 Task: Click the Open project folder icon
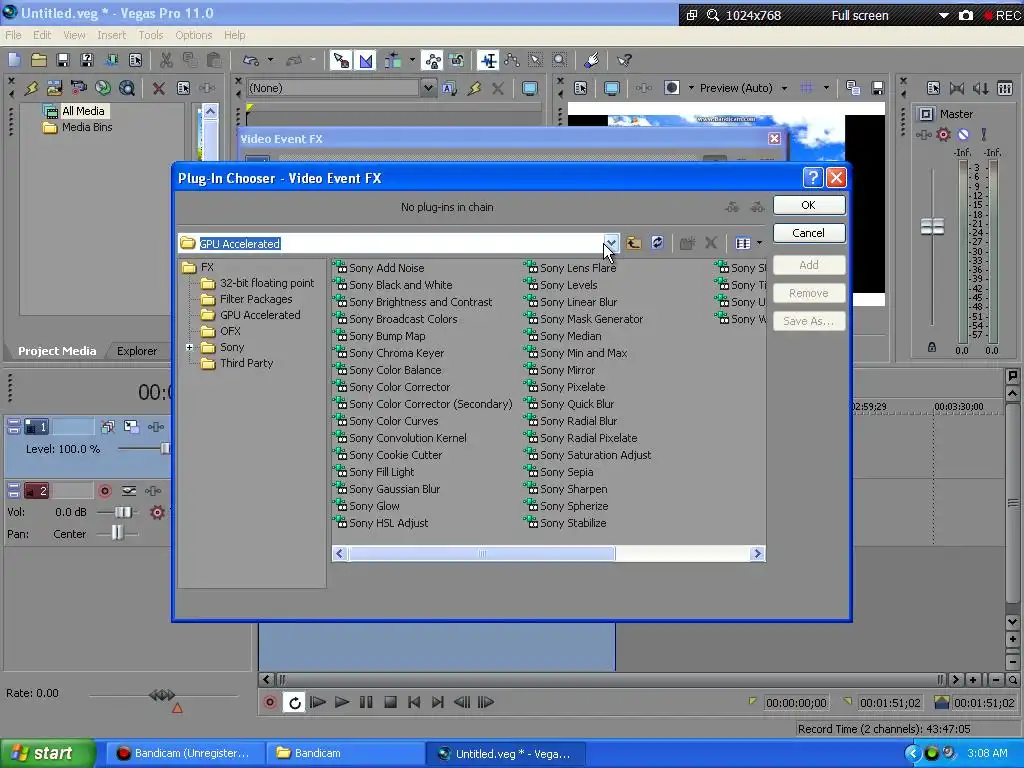click(39, 60)
